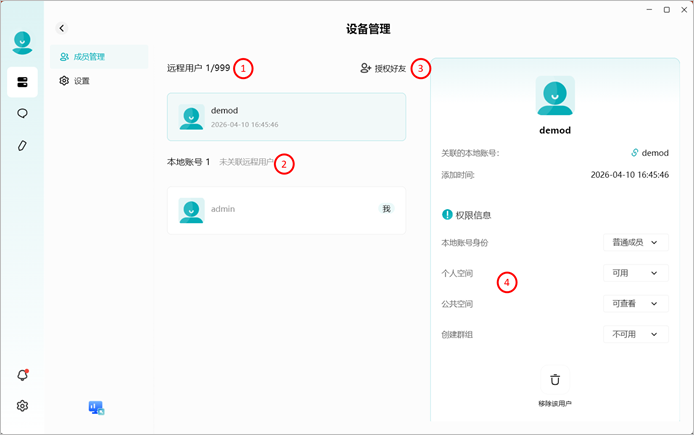Open the chat bubble sidebar icon
The height and width of the screenshot is (435, 694).
click(22, 114)
